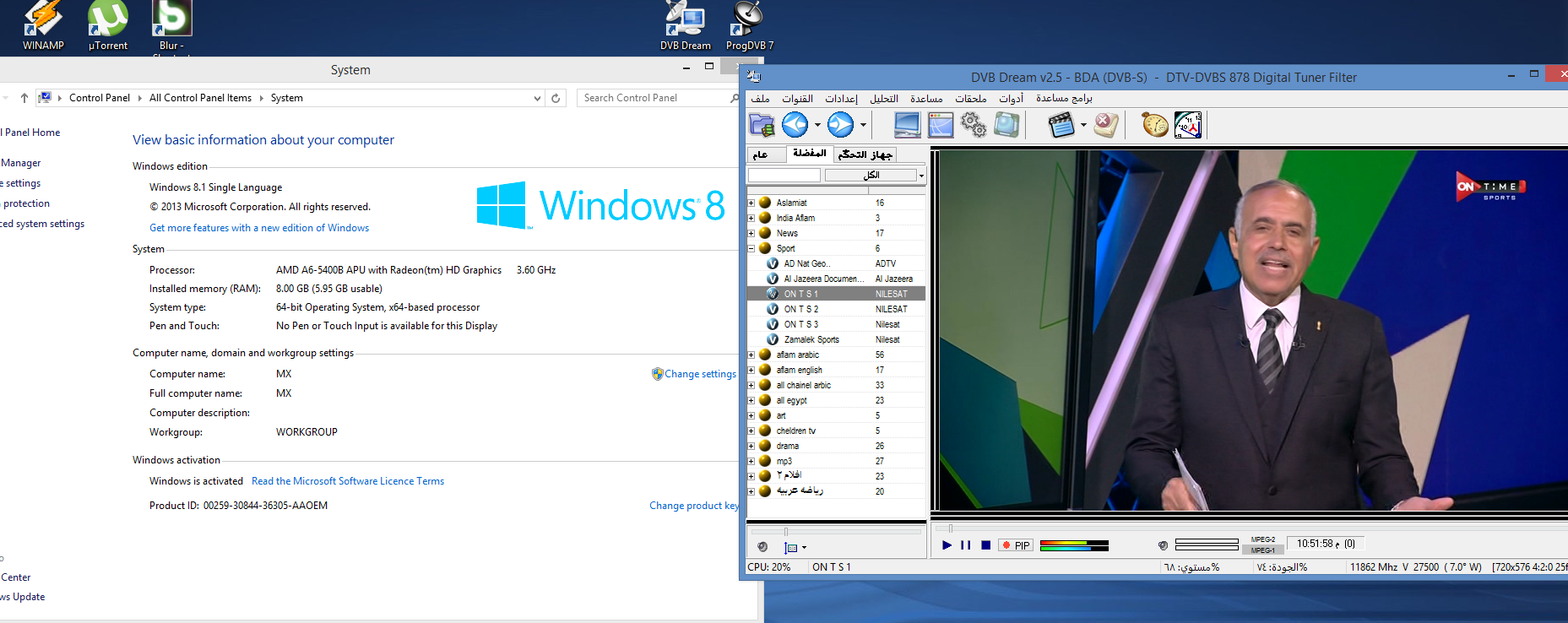Image resolution: width=1568 pixels, height=623 pixels.
Task: Click the window view toolbar icon
Action: tap(941, 125)
